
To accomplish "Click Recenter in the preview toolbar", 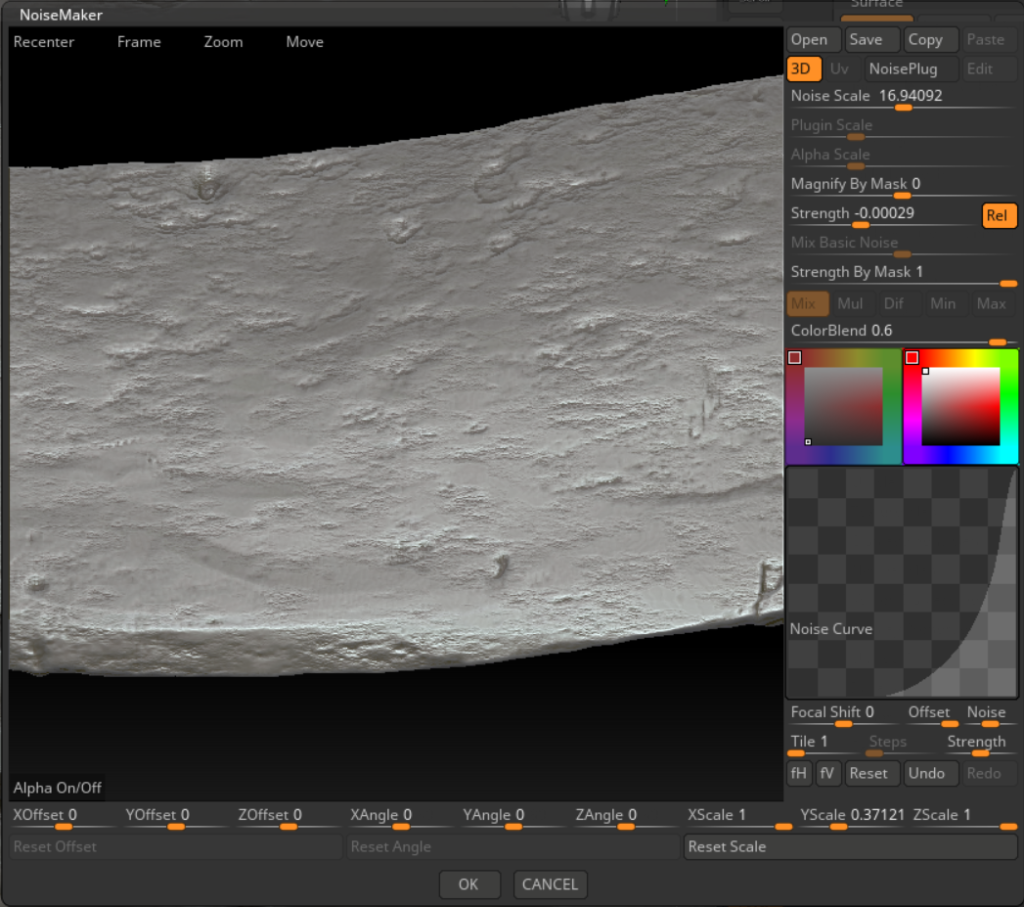I will (x=44, y=42).
